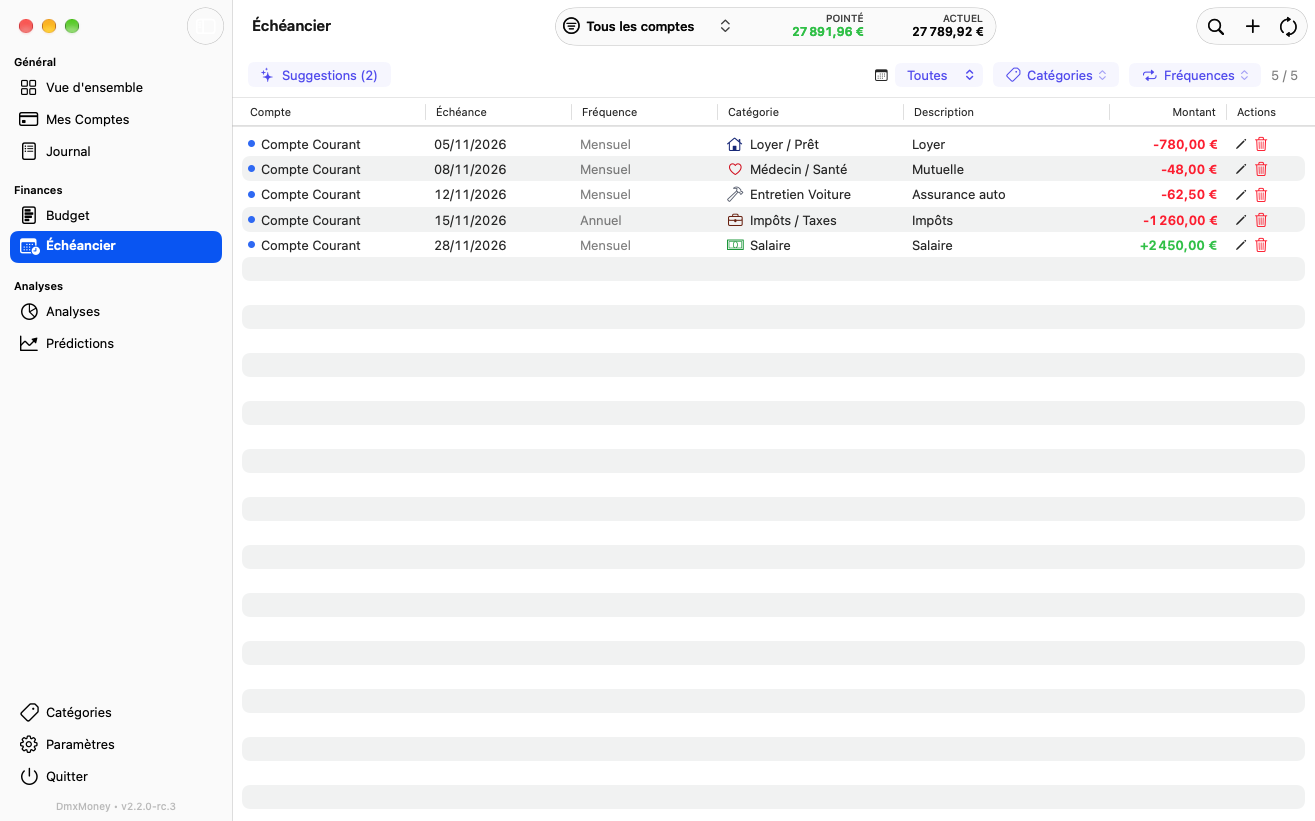
Task: Select Échéancier in the sidebar
Action: point(116,247)
